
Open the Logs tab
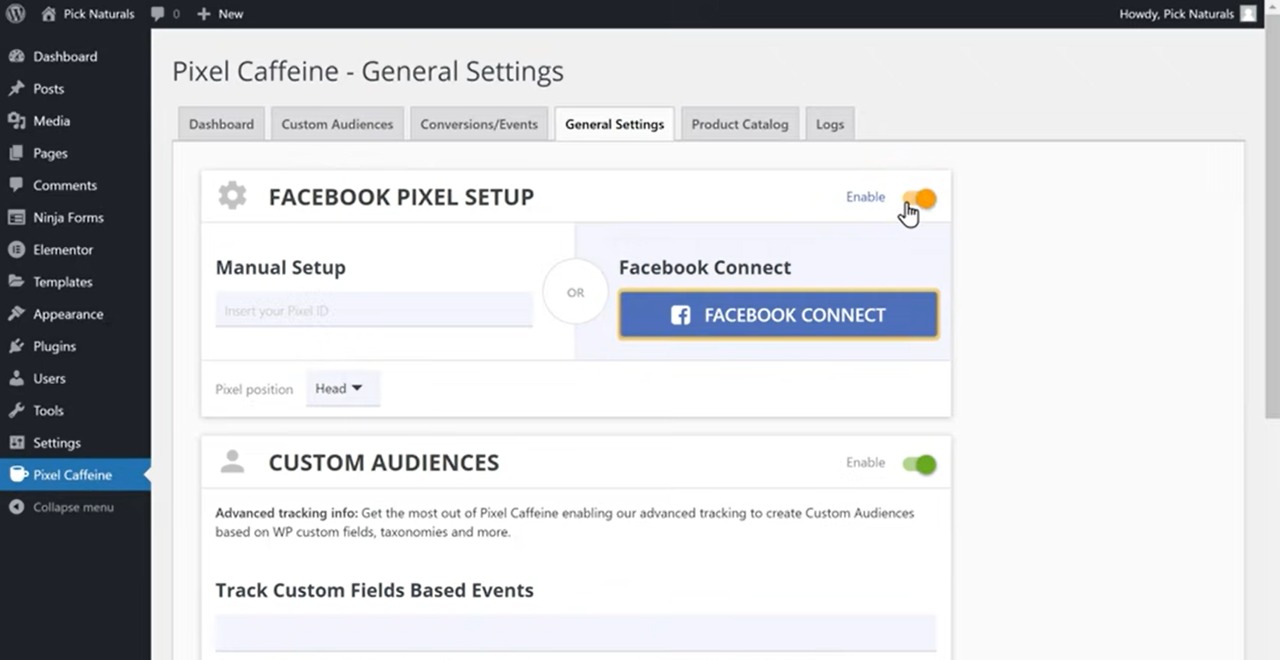click(830, 124)
